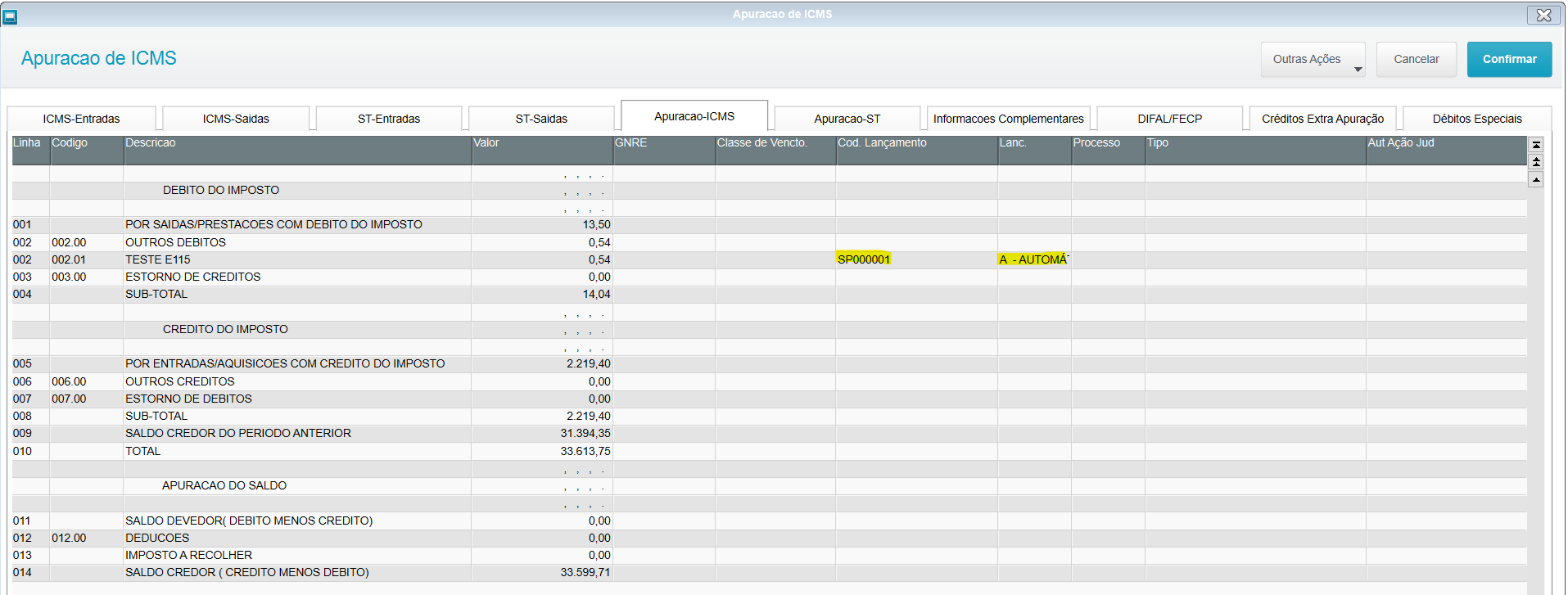Viewport: 1568px width, 595px height.
Task: Select row POR ENTRADAS/AQUISICOES COM CREDITO DO IMPOSTO
Action: pyautogui.click(x=769, y=363)
